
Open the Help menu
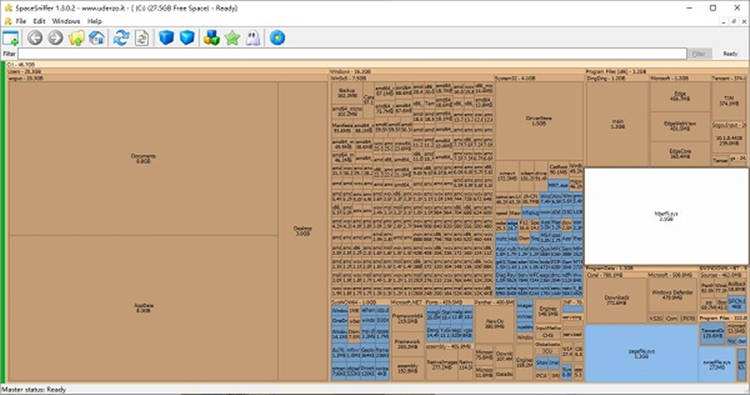[x=95, y=21]
